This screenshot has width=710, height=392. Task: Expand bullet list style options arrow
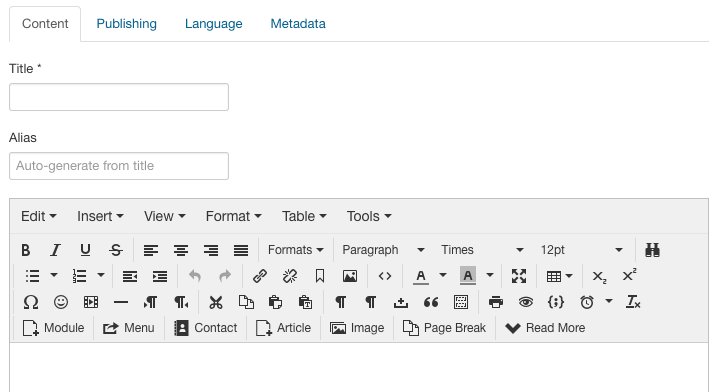tap(54, 275)
